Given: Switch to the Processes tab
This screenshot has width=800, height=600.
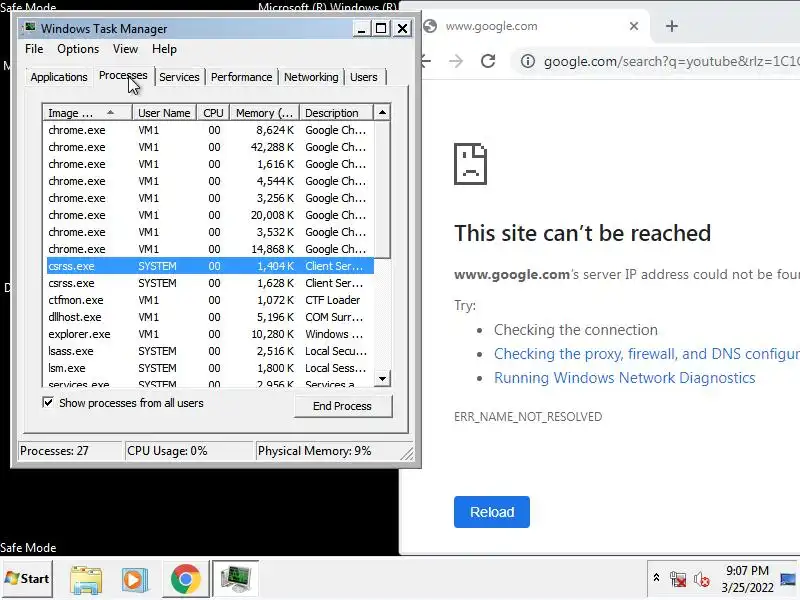Looking at the screenshot, I should [x=123, y=76].
